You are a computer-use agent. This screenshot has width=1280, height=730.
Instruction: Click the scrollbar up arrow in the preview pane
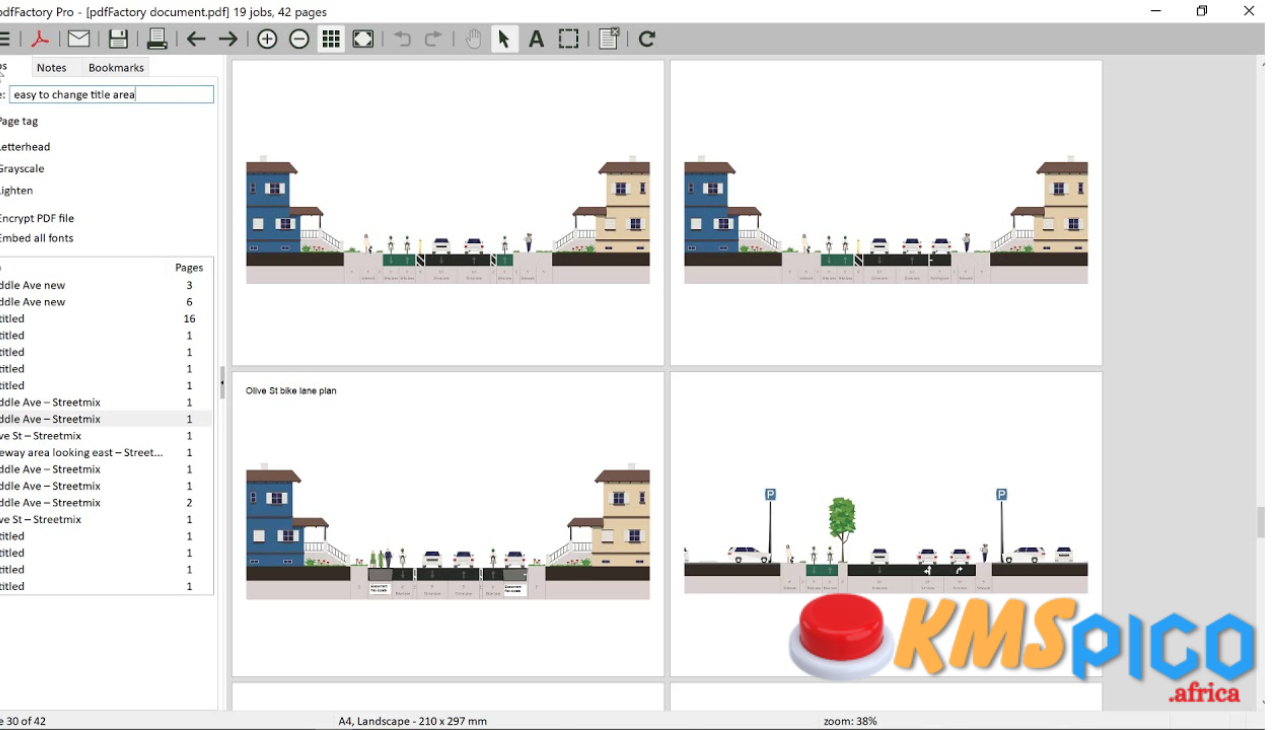1260,64
